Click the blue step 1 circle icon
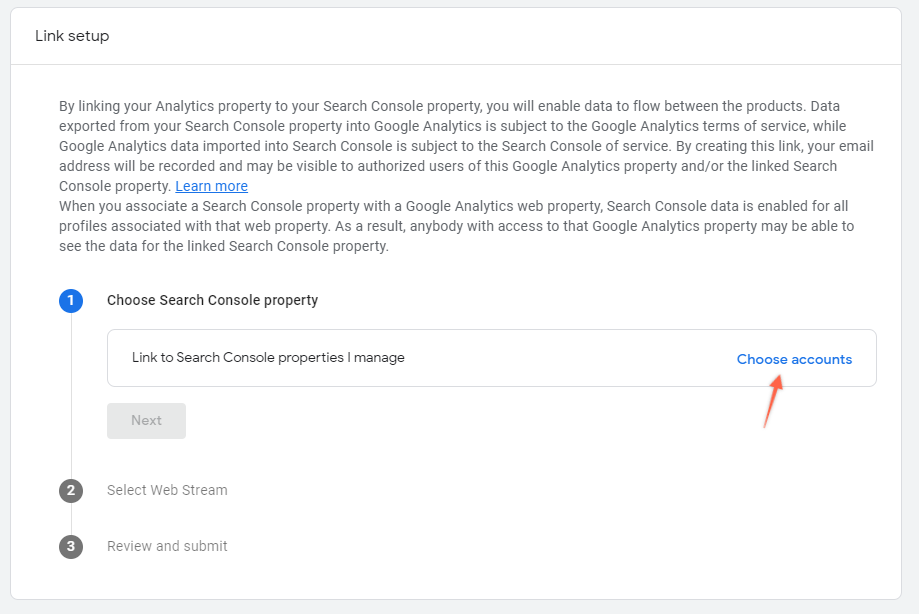Image resolution: width=919 pixels, height=614 pixels. pyautogui.click(x=71, y=301)
